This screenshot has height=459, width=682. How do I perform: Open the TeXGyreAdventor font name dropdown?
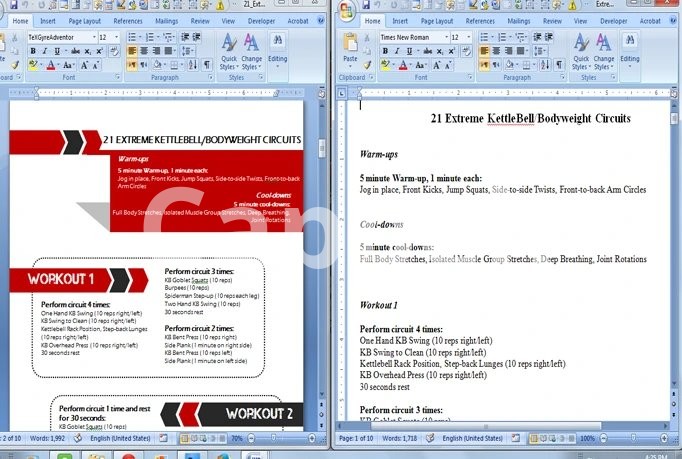click(x=92, y=37)
